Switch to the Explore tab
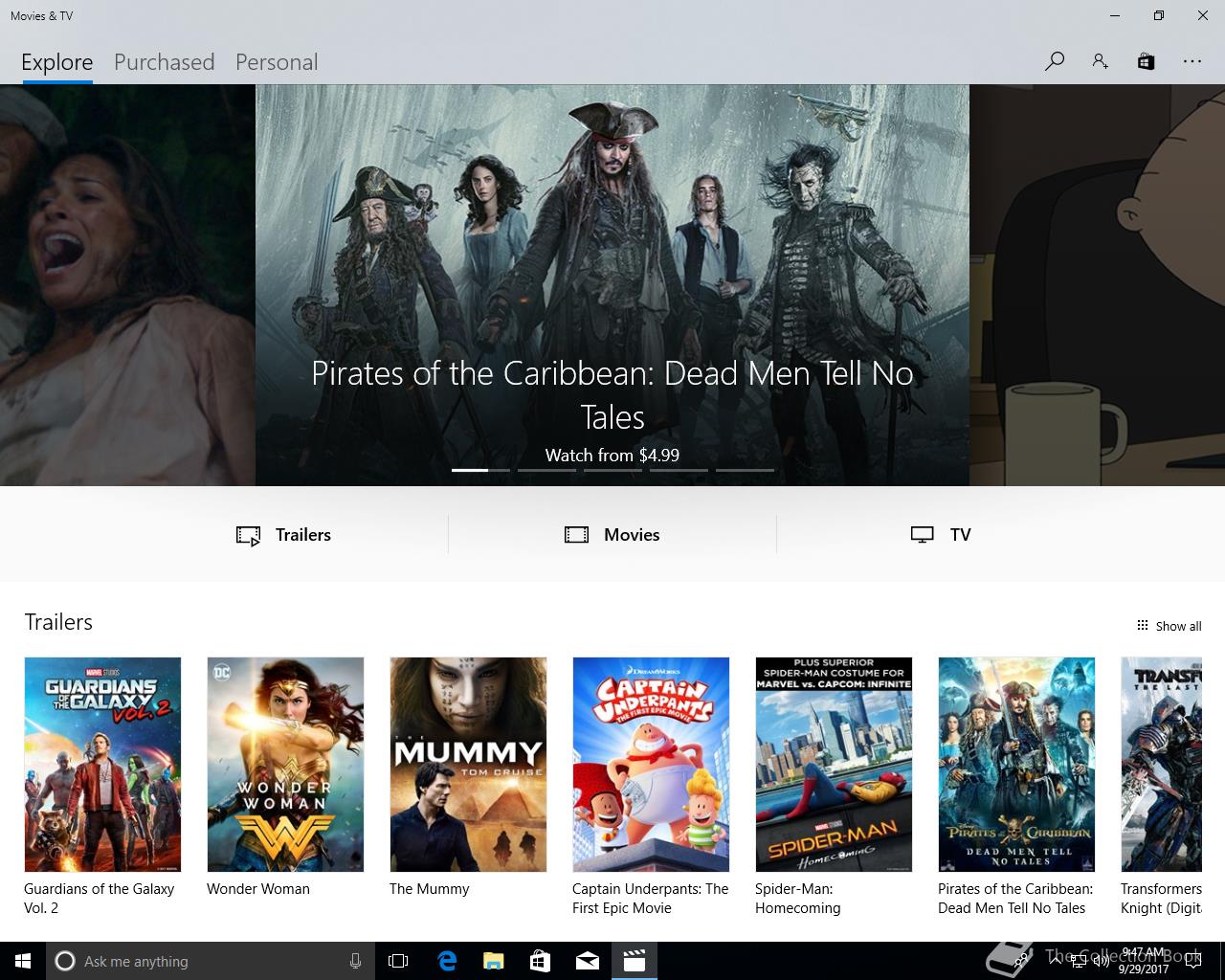1225x980 pixels. coord(57,62)
